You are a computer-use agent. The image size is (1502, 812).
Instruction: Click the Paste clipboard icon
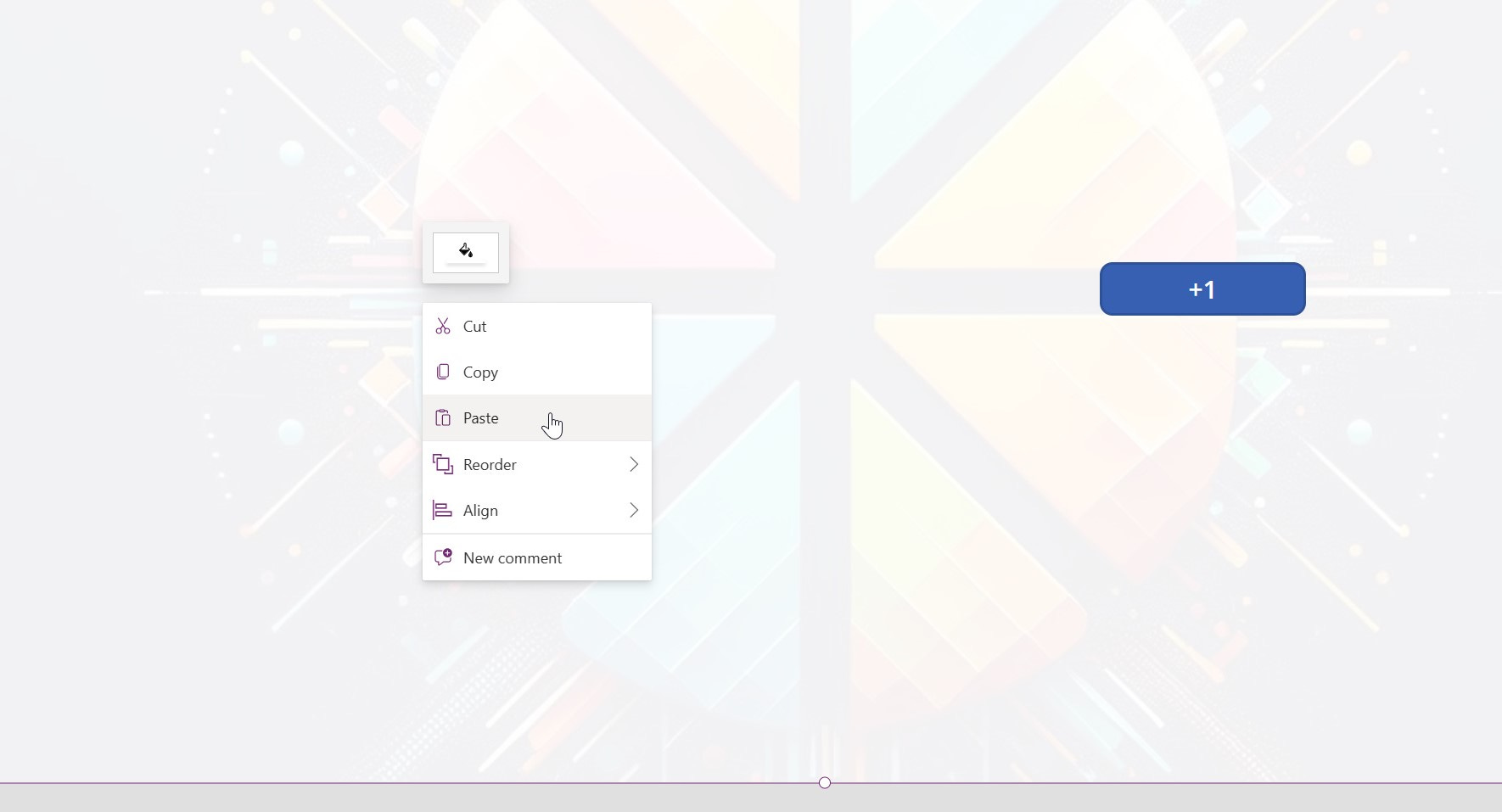tap(443, 417)
